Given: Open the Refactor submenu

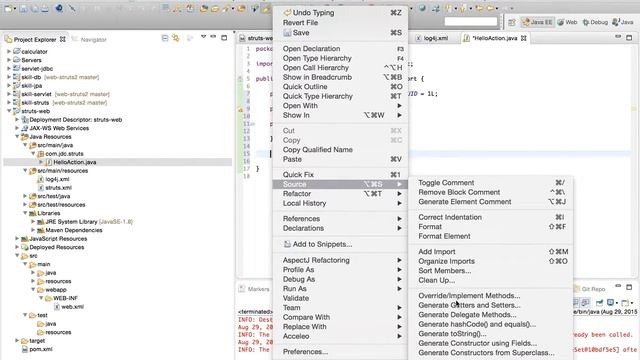Looking at the screenshot, I should tap(340, 194).
